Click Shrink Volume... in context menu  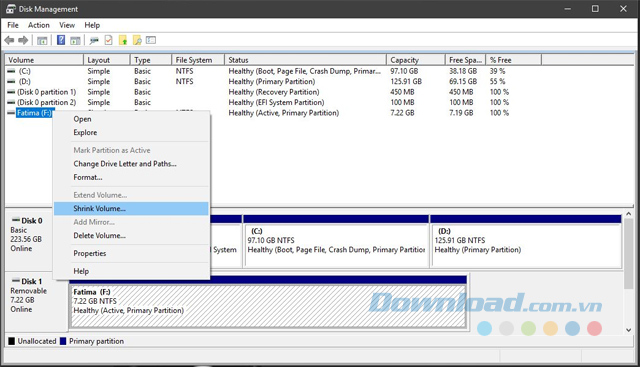(131, 209)
